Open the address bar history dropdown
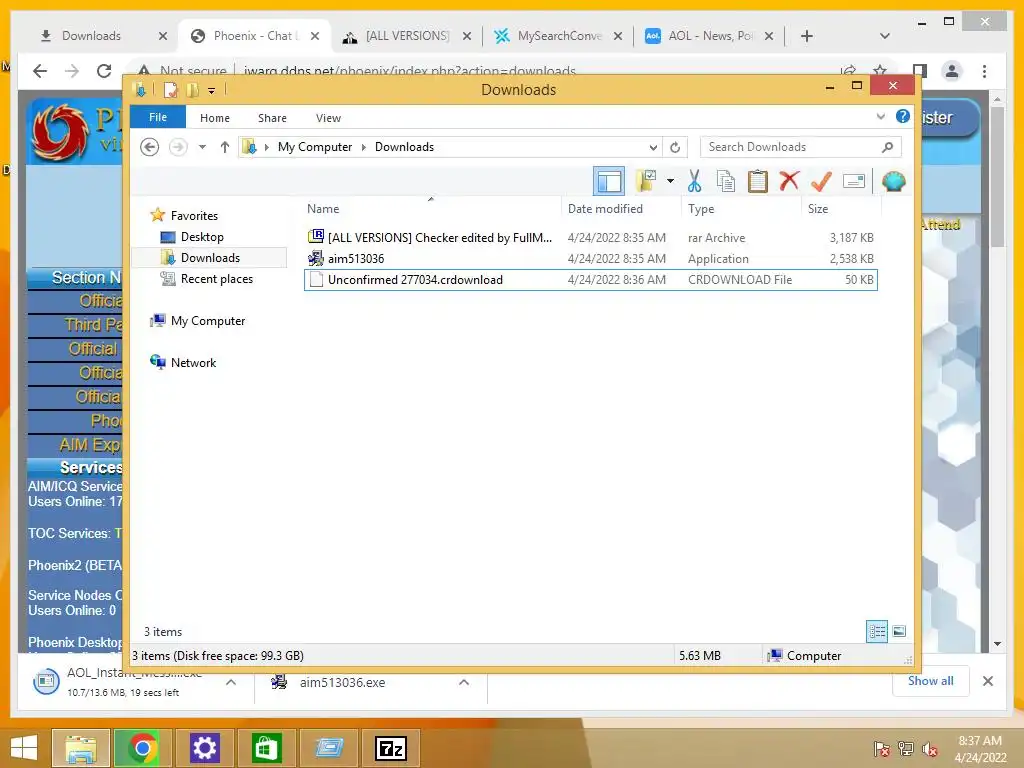This screenshot has width=1024, height=768. click(x=652, y=148)
